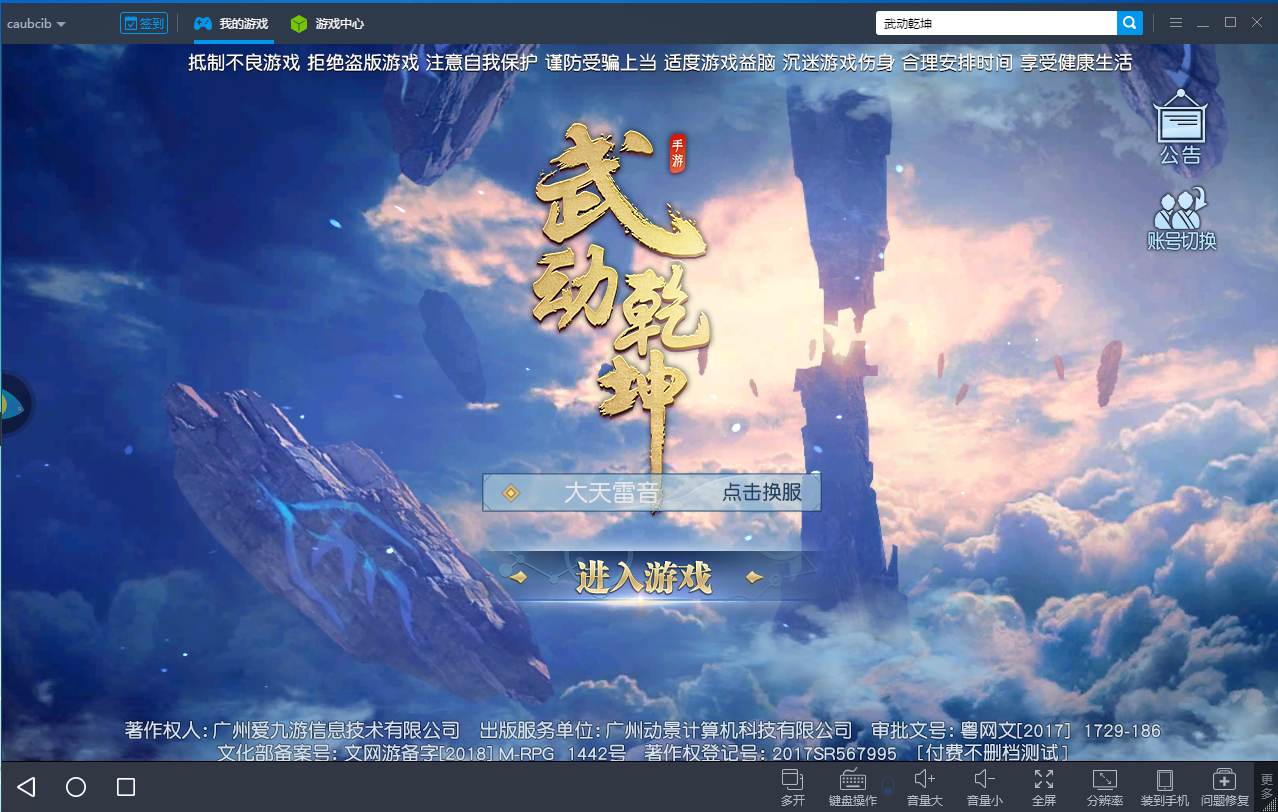The image size is (1278, 812).
Task: Increase volume with the 音量大 icon
Action: [x=923, y=787]
